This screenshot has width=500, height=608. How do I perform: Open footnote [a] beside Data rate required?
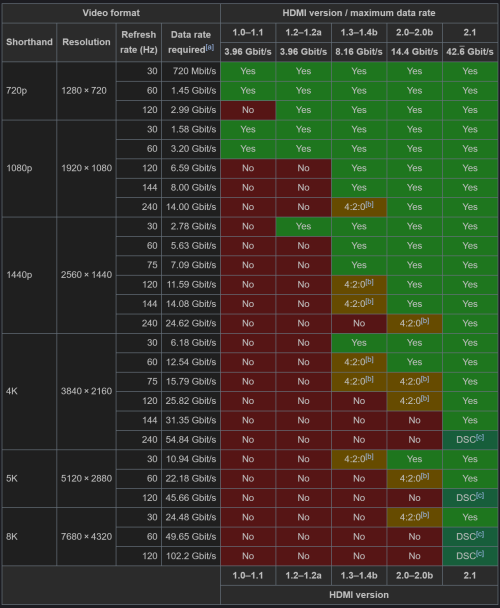[x=210, y=47]
